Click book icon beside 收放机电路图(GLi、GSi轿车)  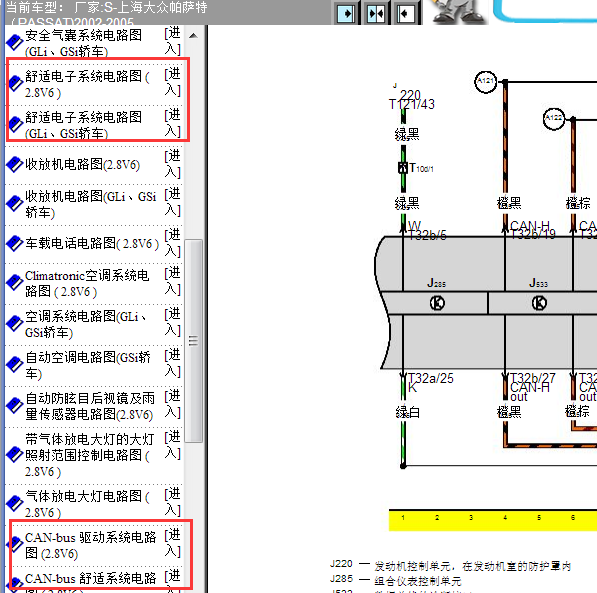14,204
